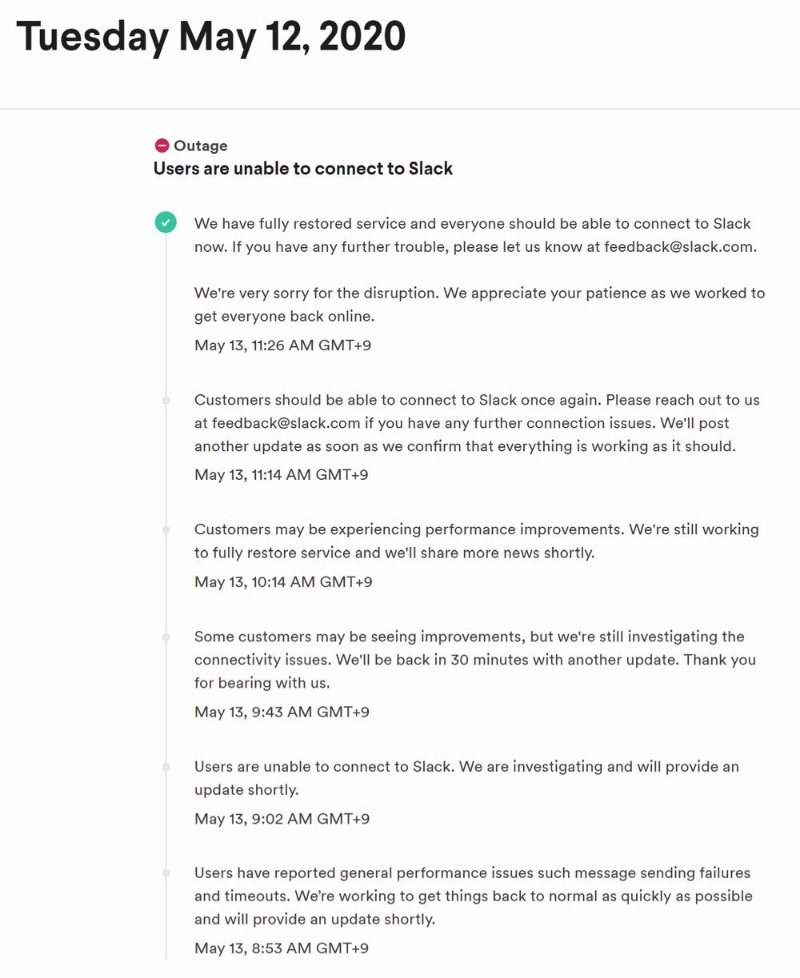Click the timeline dot beside the 9:02 AM update
This screenshot has height=978, width=800.
(166, 766)
